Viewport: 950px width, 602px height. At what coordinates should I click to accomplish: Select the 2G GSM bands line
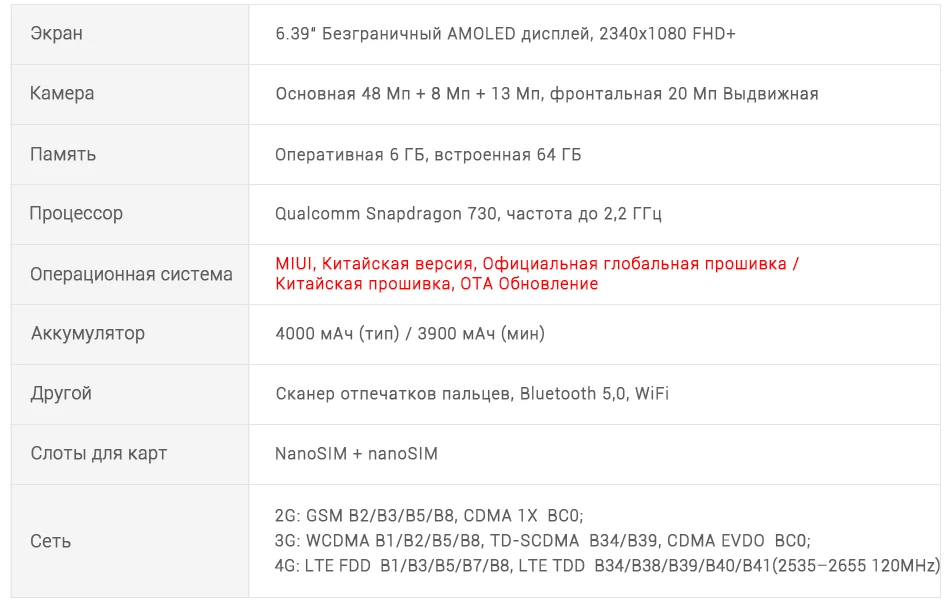click(x=429, y=515)
